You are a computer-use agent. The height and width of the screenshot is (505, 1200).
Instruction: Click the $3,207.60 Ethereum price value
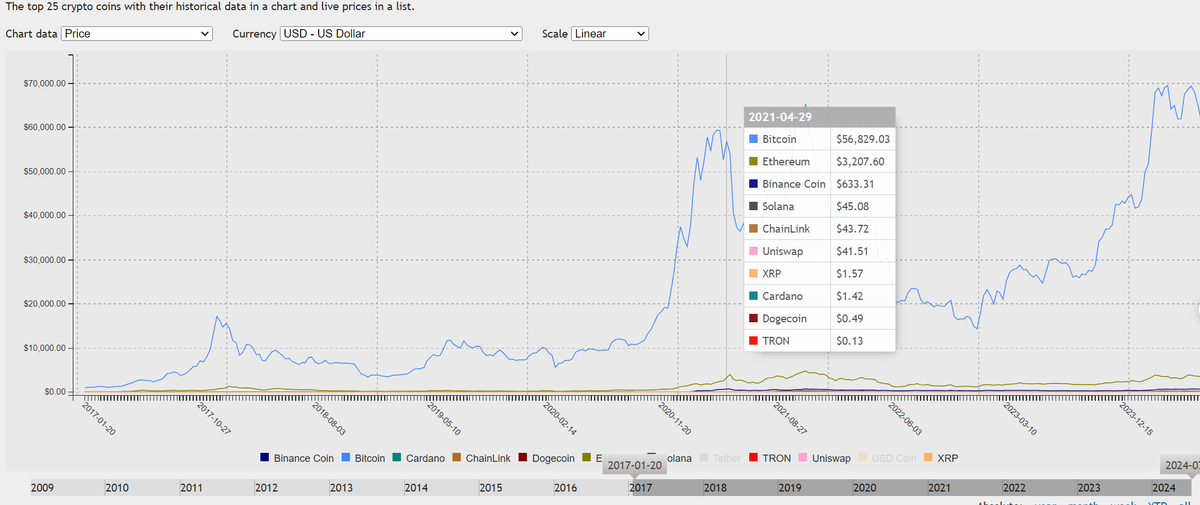coord(859,161)
